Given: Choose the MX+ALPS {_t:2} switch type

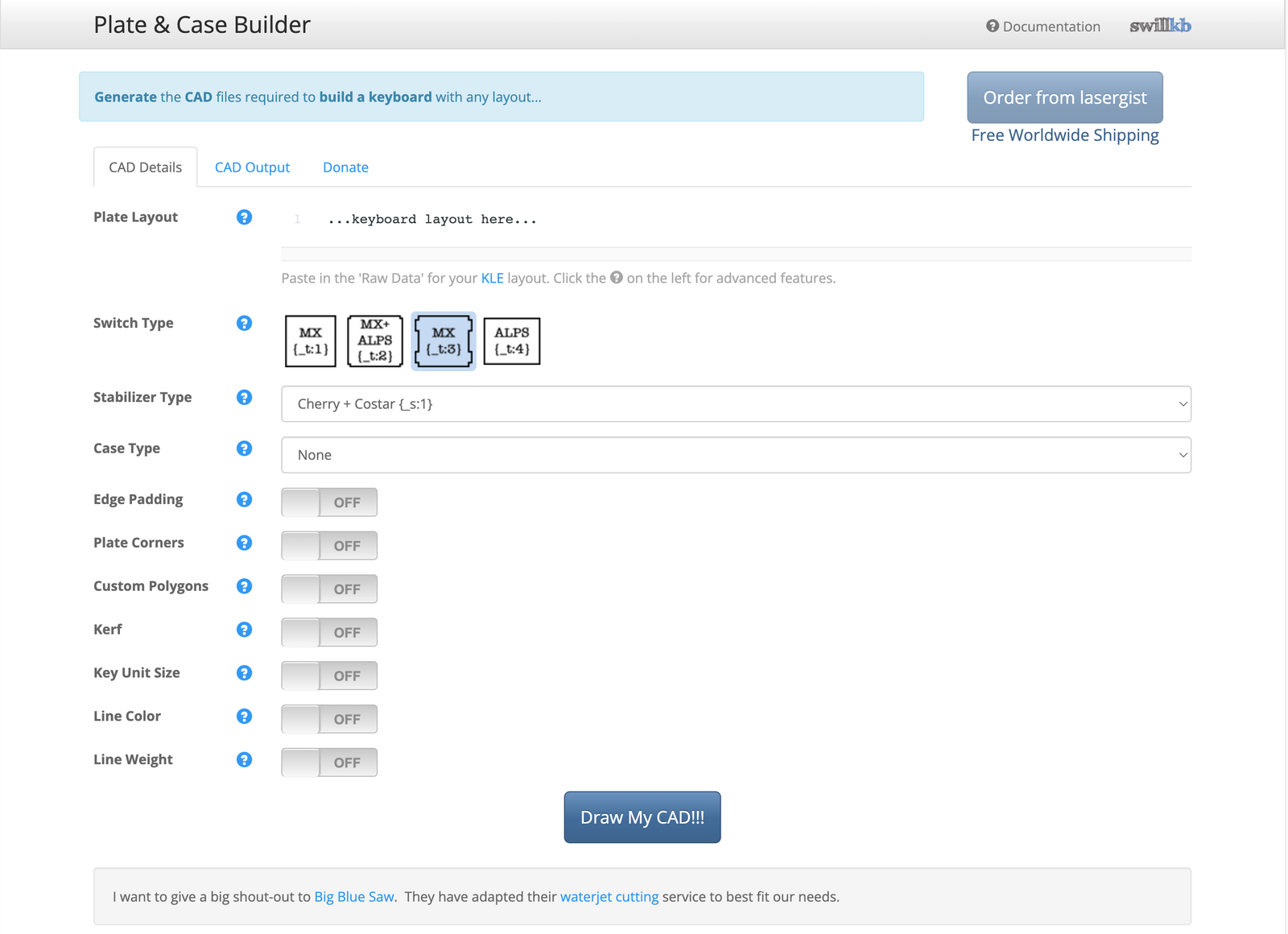Looking at the screenshot, I should (x=375, y=341).
